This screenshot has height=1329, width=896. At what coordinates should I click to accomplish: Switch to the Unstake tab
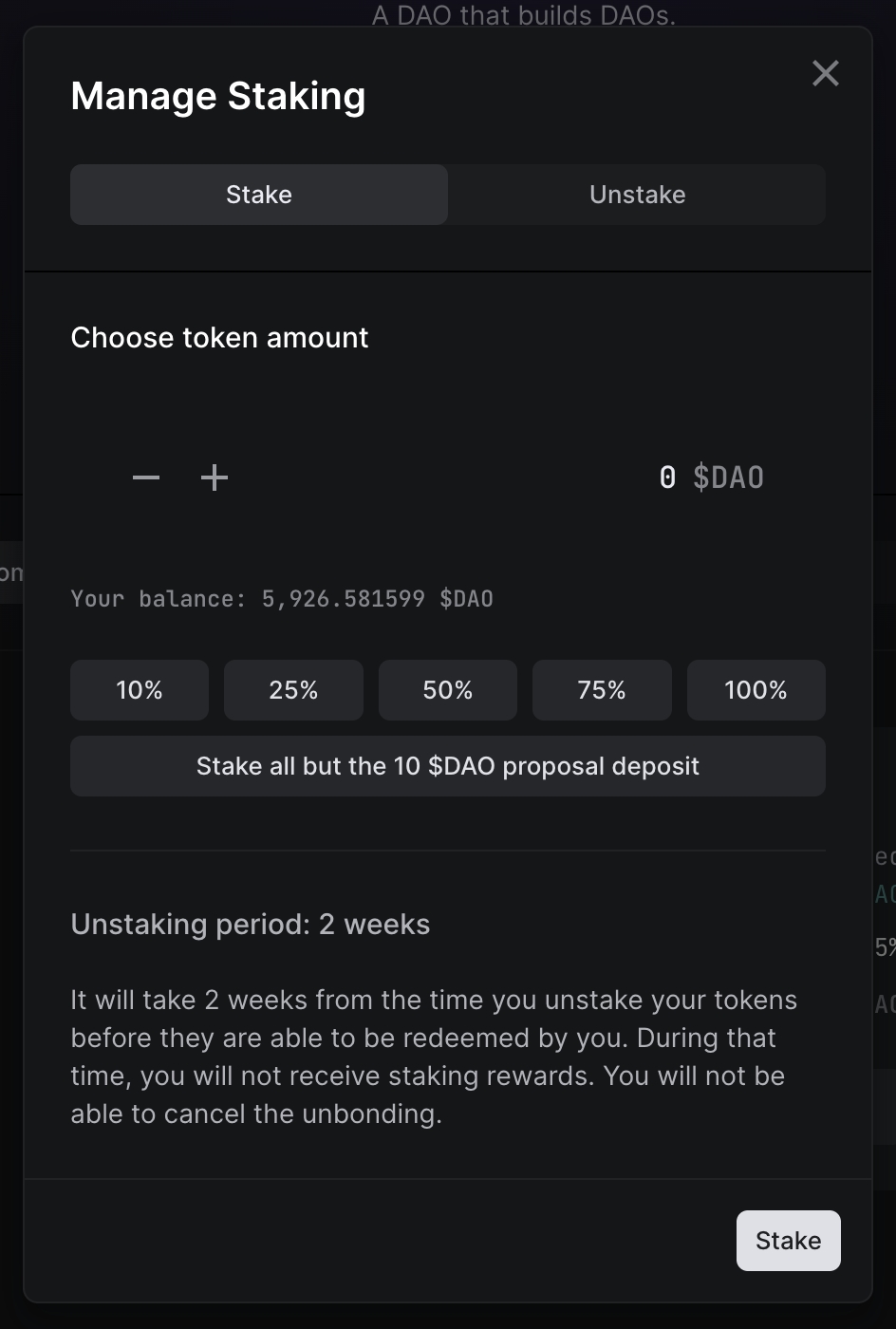637,195
